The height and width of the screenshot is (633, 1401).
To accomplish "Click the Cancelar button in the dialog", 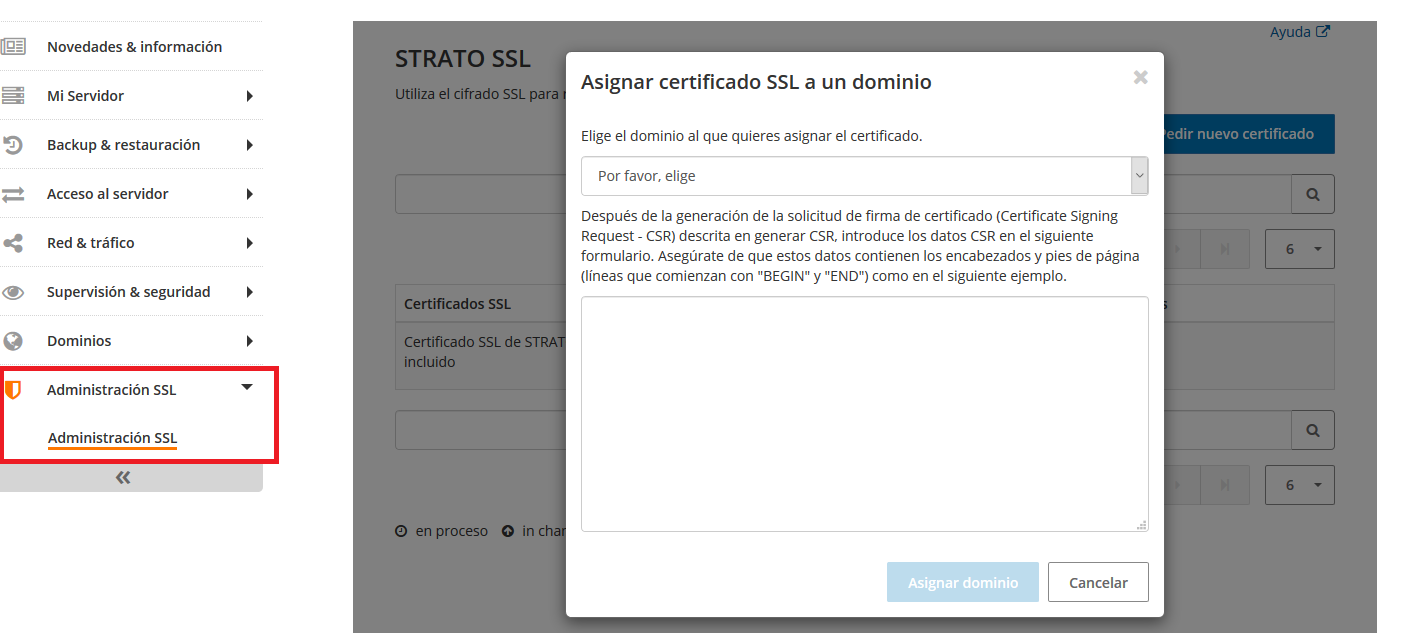I will (1098, 581).
